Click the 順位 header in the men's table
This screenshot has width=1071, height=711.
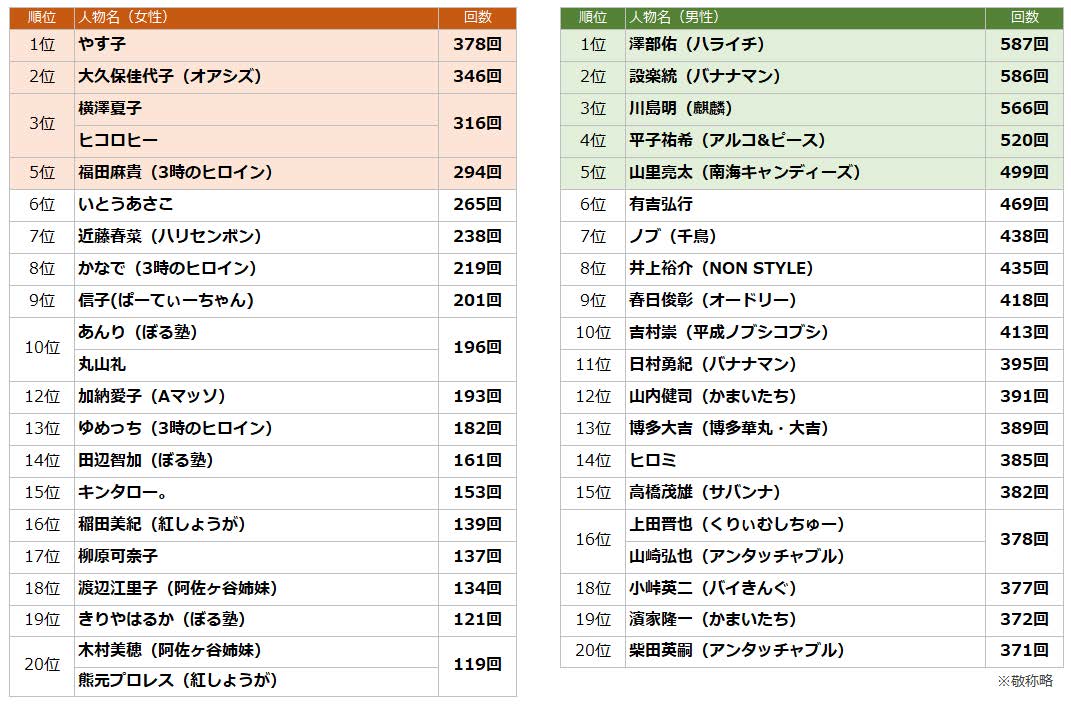point(593,18)
